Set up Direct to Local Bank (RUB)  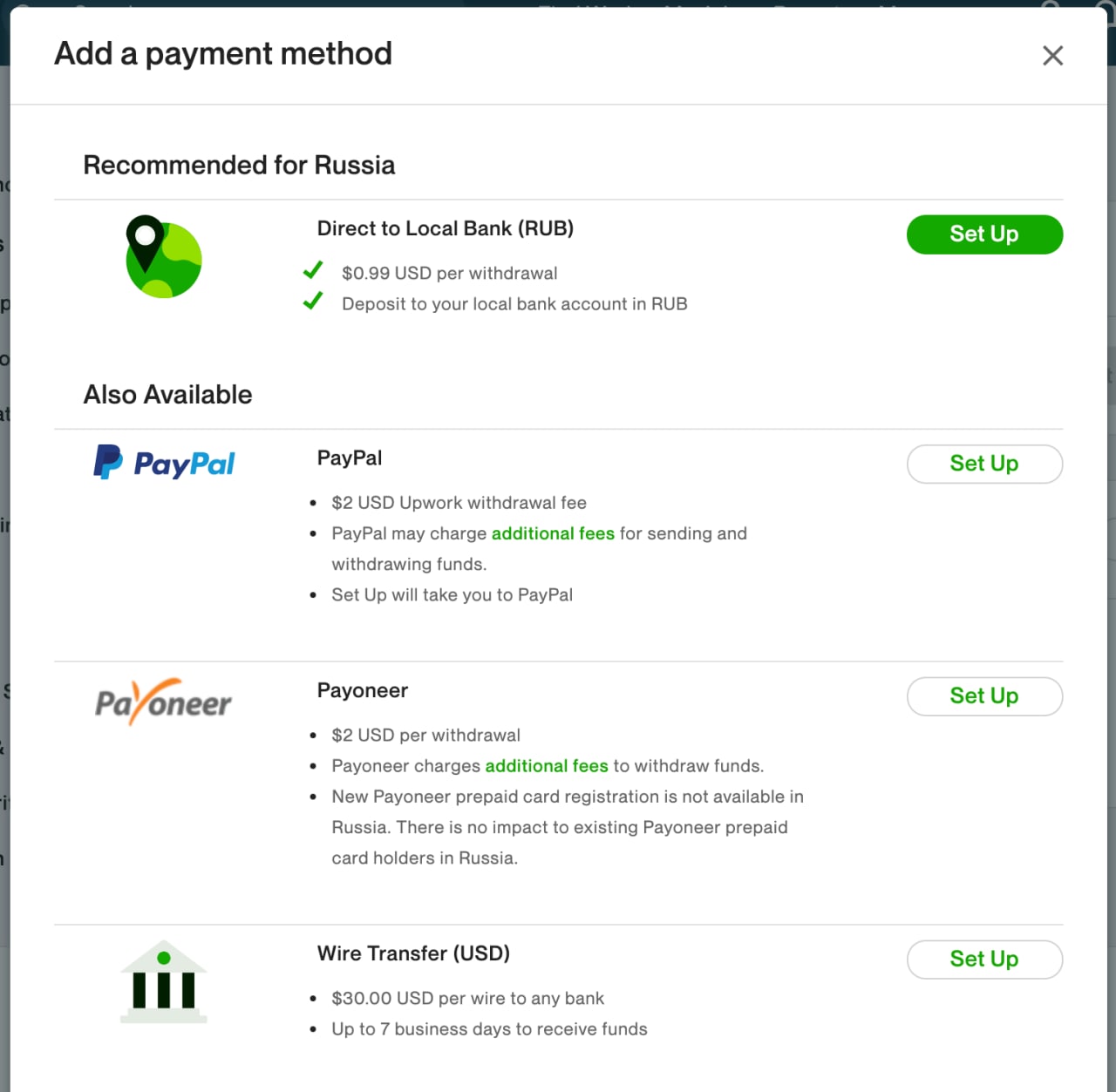point(984,234)
